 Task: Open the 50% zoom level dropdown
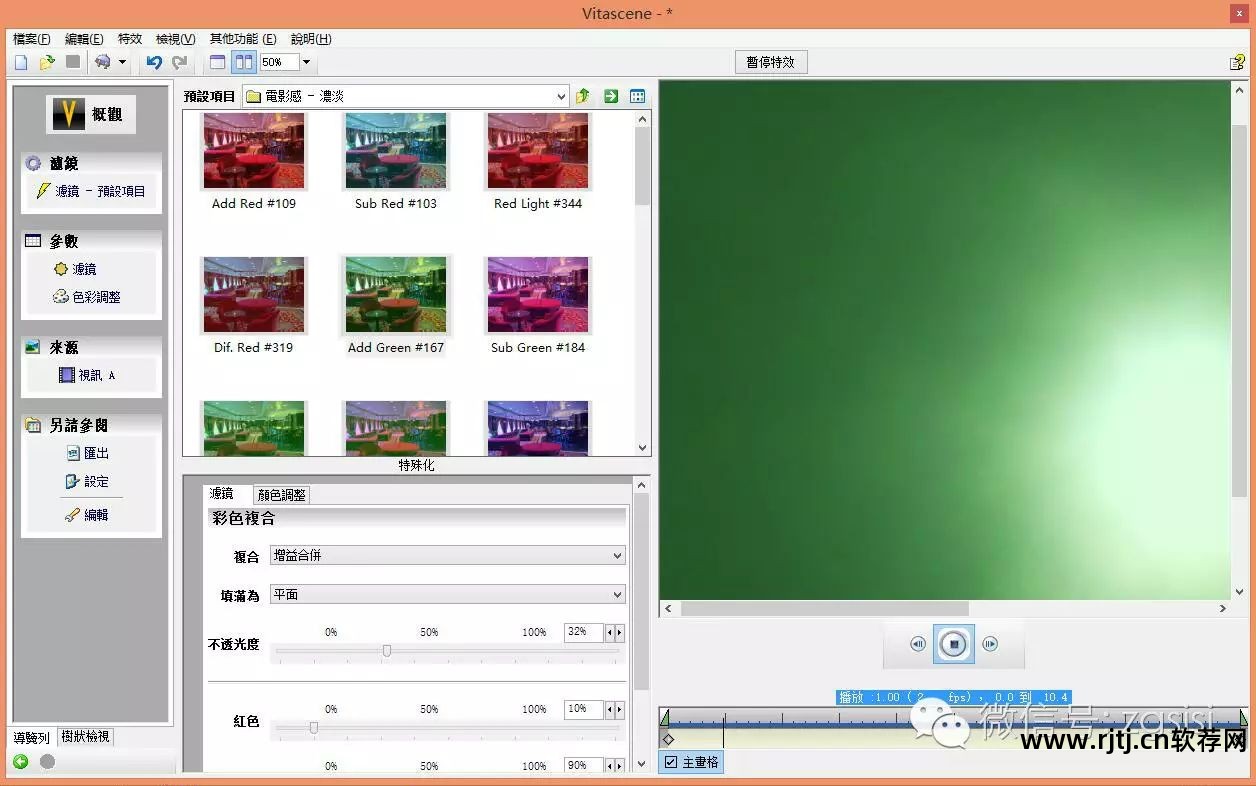click(x=306, y=62)
